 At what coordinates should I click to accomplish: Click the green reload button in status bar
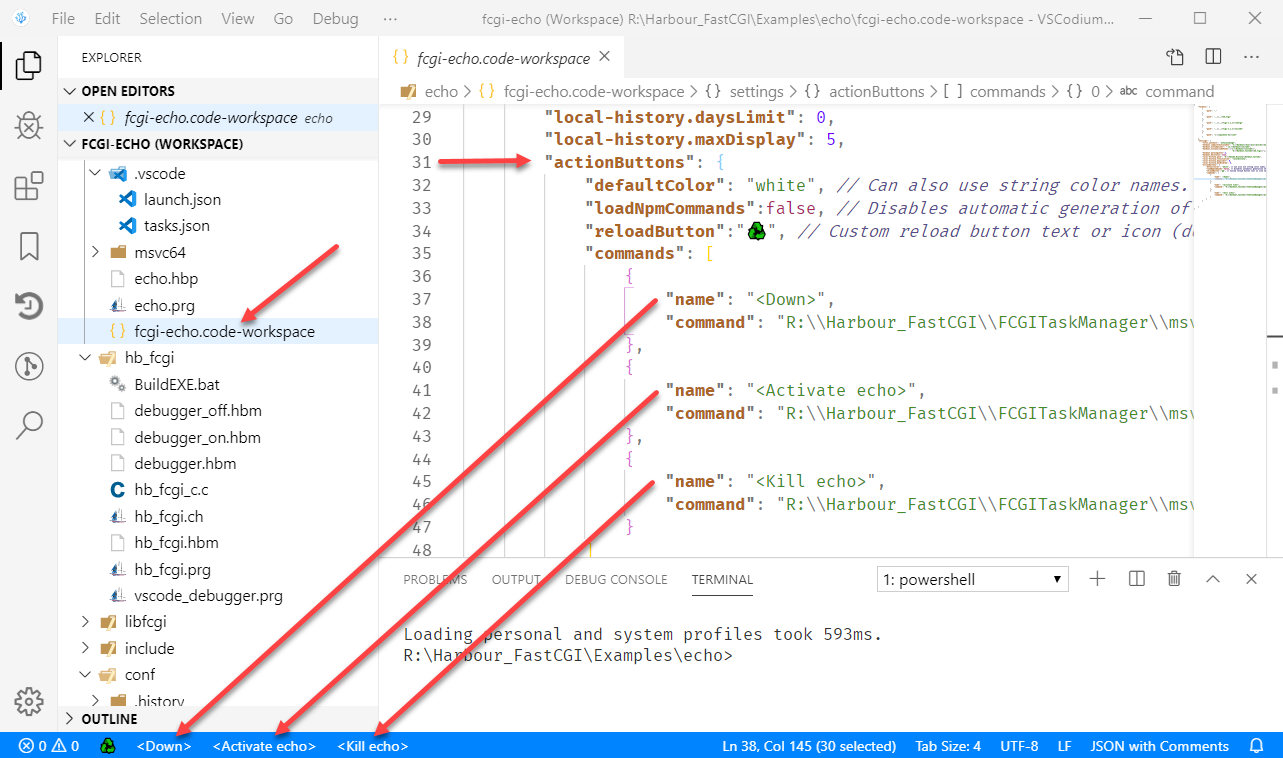point(109,746)
